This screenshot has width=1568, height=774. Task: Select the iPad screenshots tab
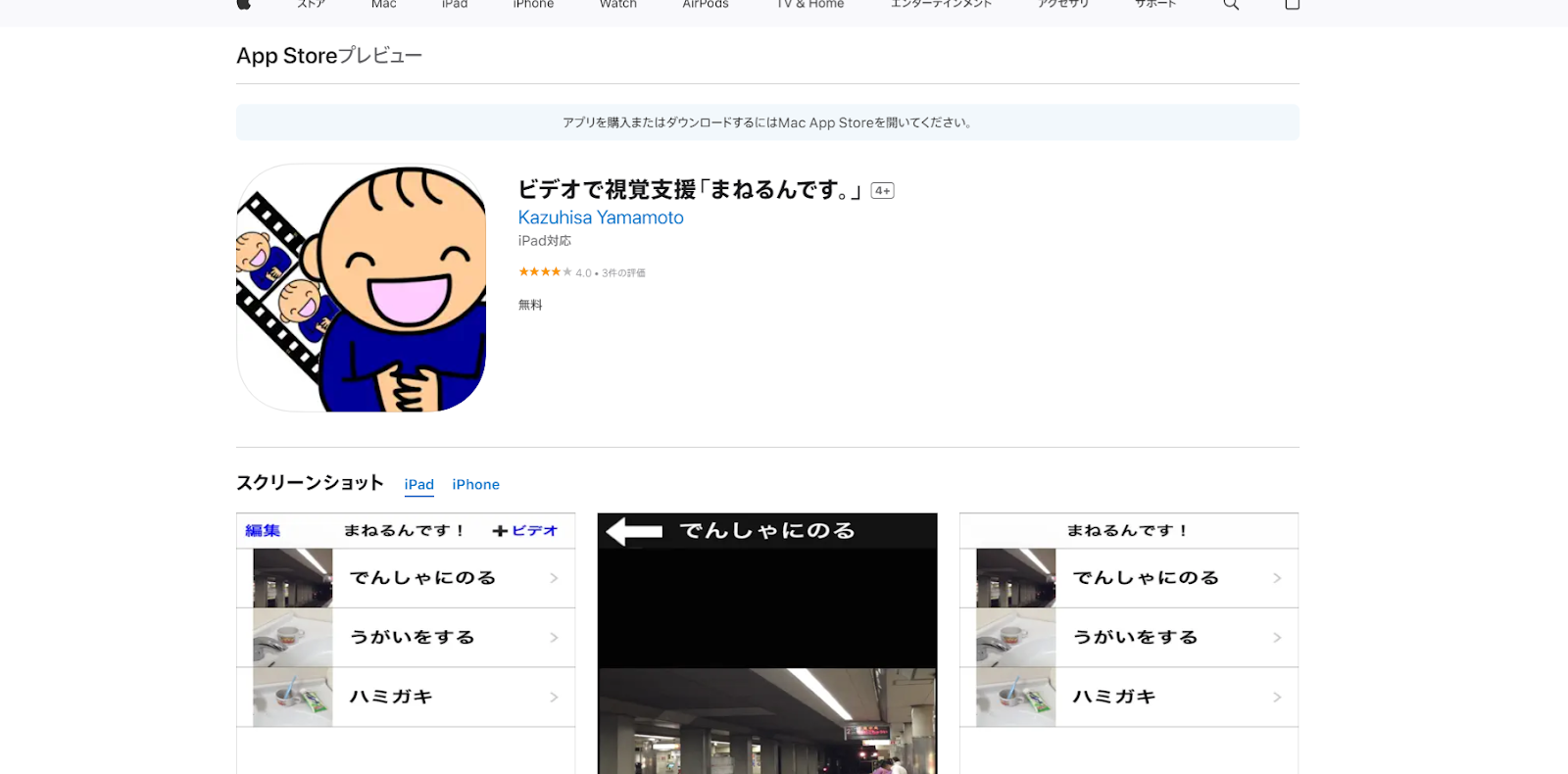(x=419, y=484)
